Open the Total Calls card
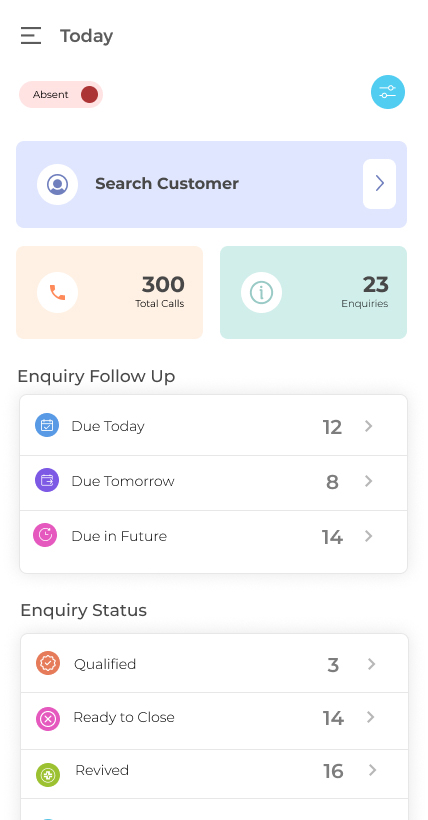Viewport: 428px width, 820px height. [109, 292]
